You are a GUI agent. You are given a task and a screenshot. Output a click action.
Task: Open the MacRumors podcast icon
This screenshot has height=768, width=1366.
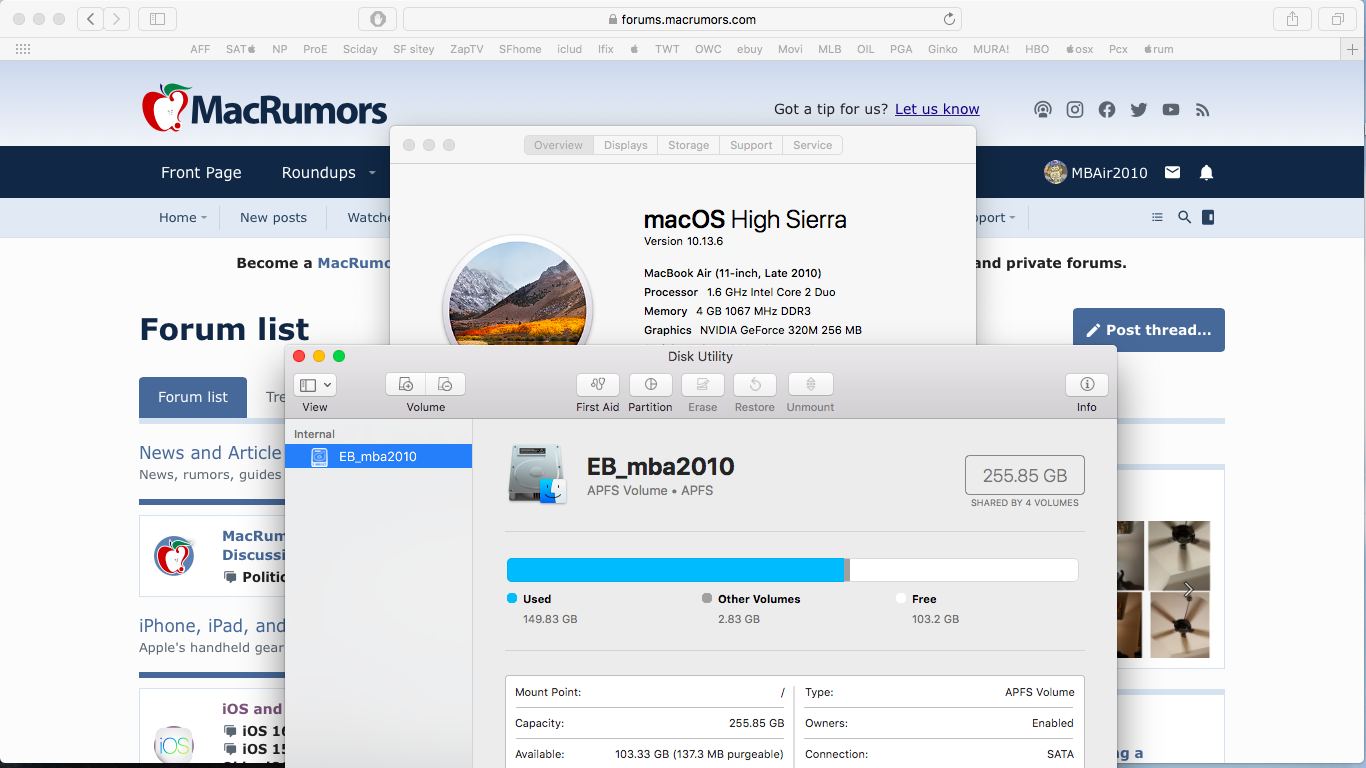(x=1043, y=110)
